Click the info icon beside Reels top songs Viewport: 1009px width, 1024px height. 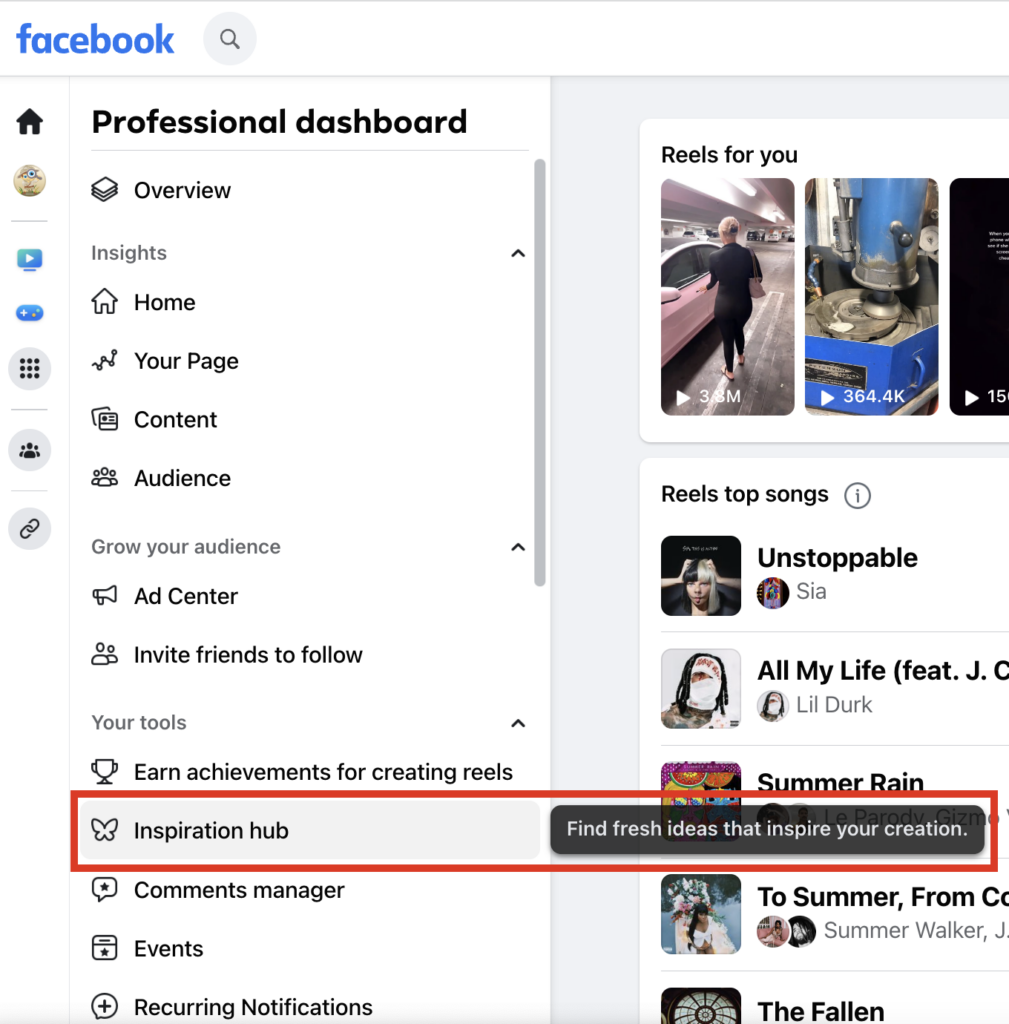857,494
